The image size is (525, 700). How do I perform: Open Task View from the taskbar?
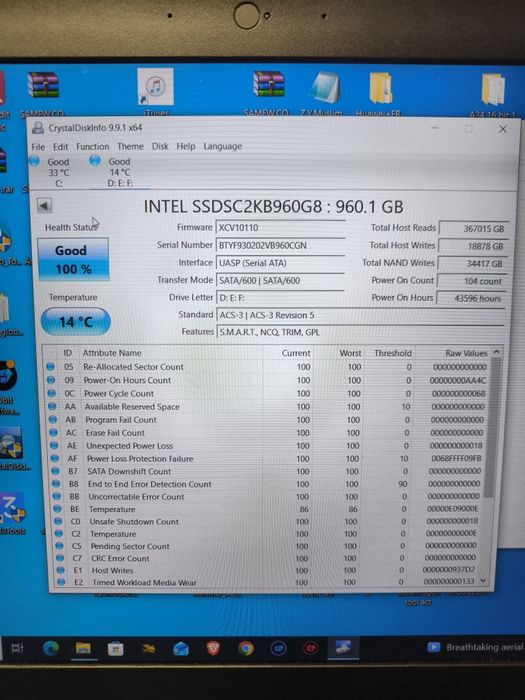tap(17, 648)
